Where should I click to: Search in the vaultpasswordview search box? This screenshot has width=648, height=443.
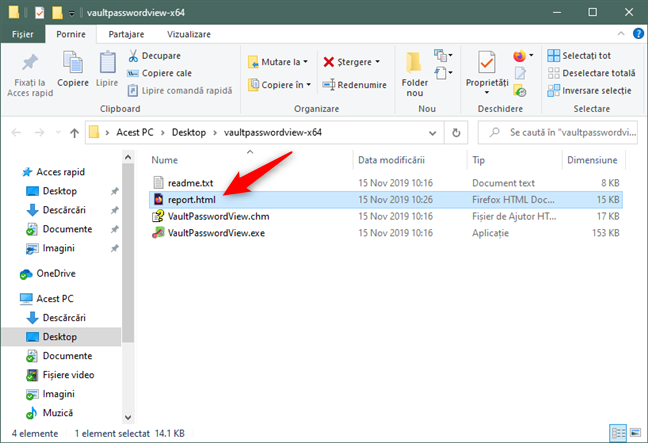coord(557,133)
